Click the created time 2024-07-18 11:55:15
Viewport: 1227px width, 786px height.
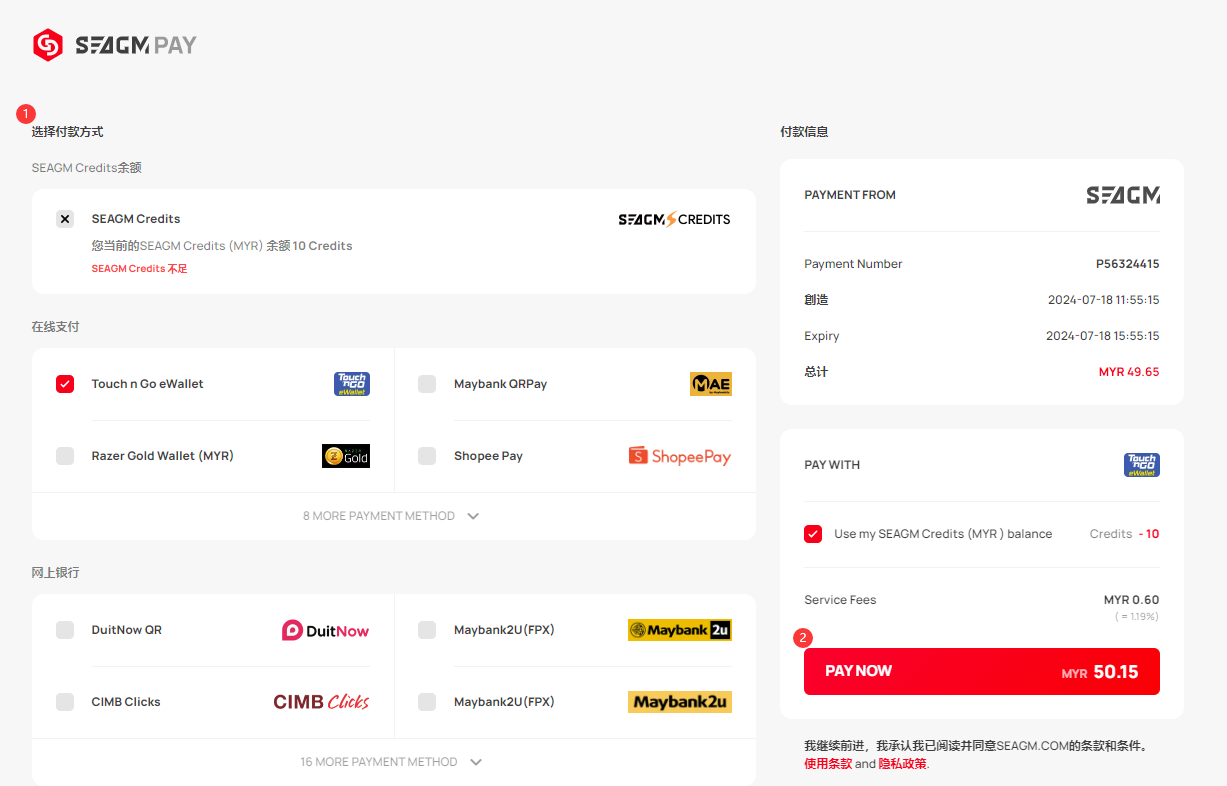click(1104, 300)
